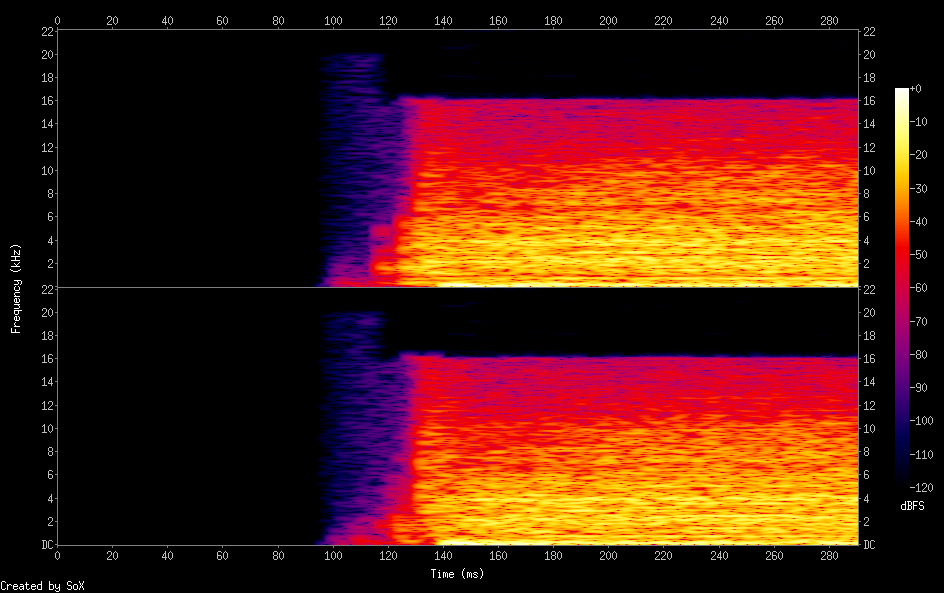
Task: Click the left "16" kHz label of the upper channel
Action: tap(45, 101)
